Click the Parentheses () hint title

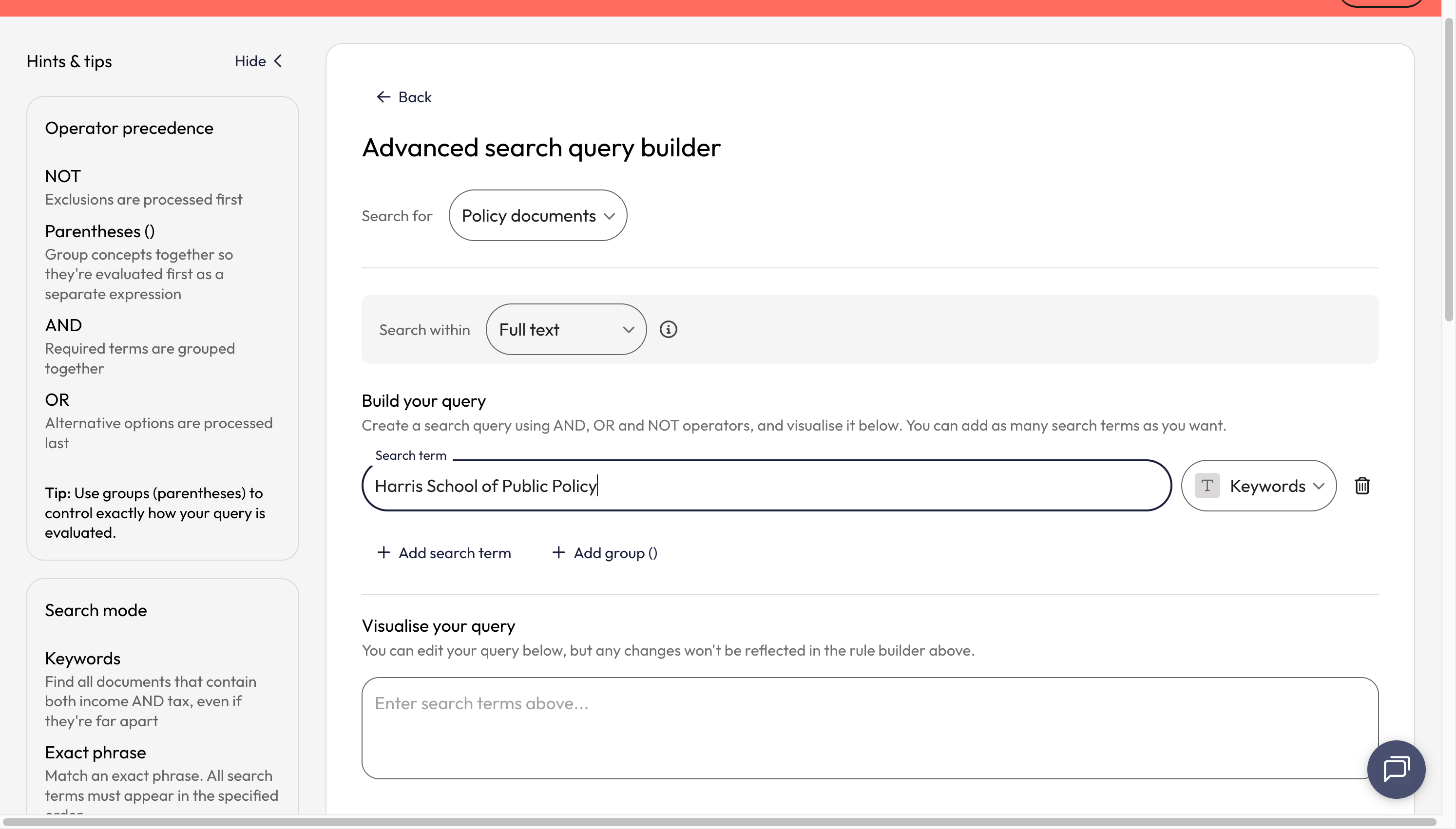99,231
